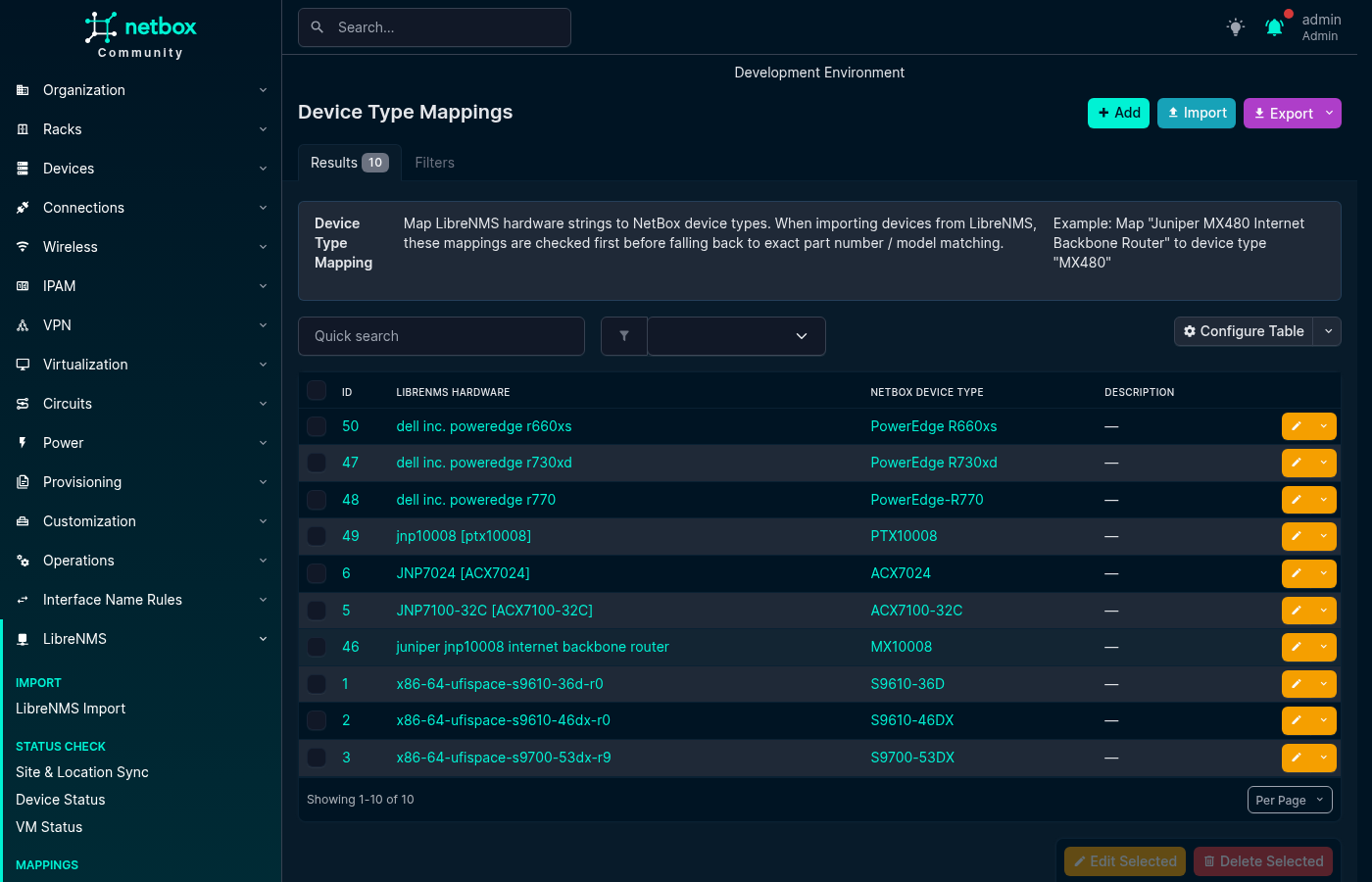
Task: Open the Export dropdown arrow
Action: (1330, 114)
